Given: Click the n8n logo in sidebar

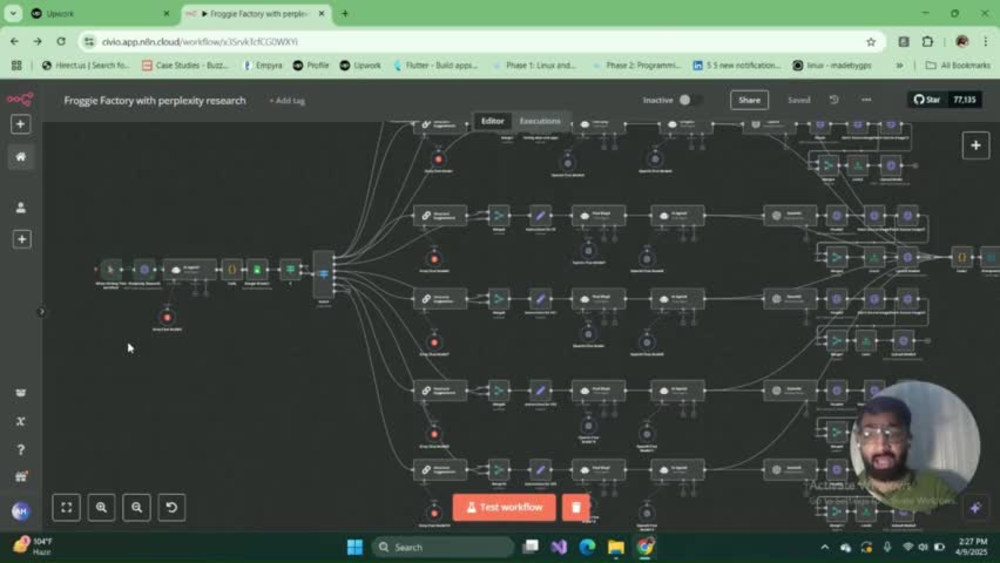Looking at the screenshot, I should (x=20, y=99).
